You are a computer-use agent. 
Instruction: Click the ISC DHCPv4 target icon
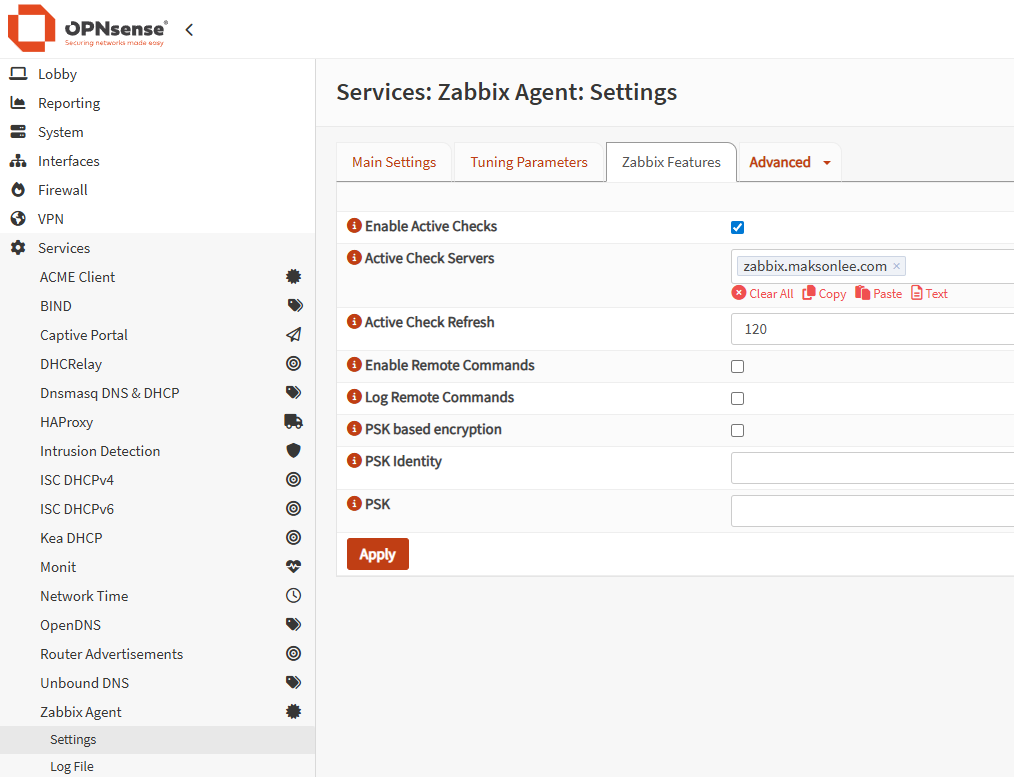294,480
